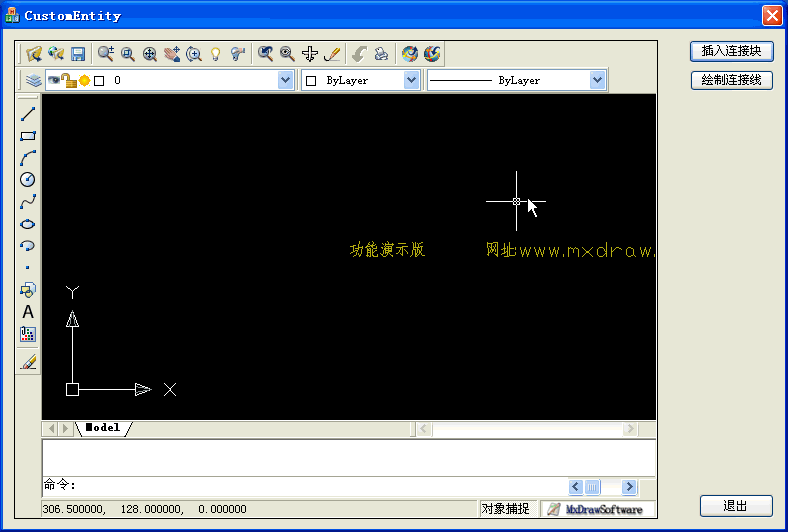Select the Text (A) tool
The width and height of the screenshot is (788, 532).
28,312
